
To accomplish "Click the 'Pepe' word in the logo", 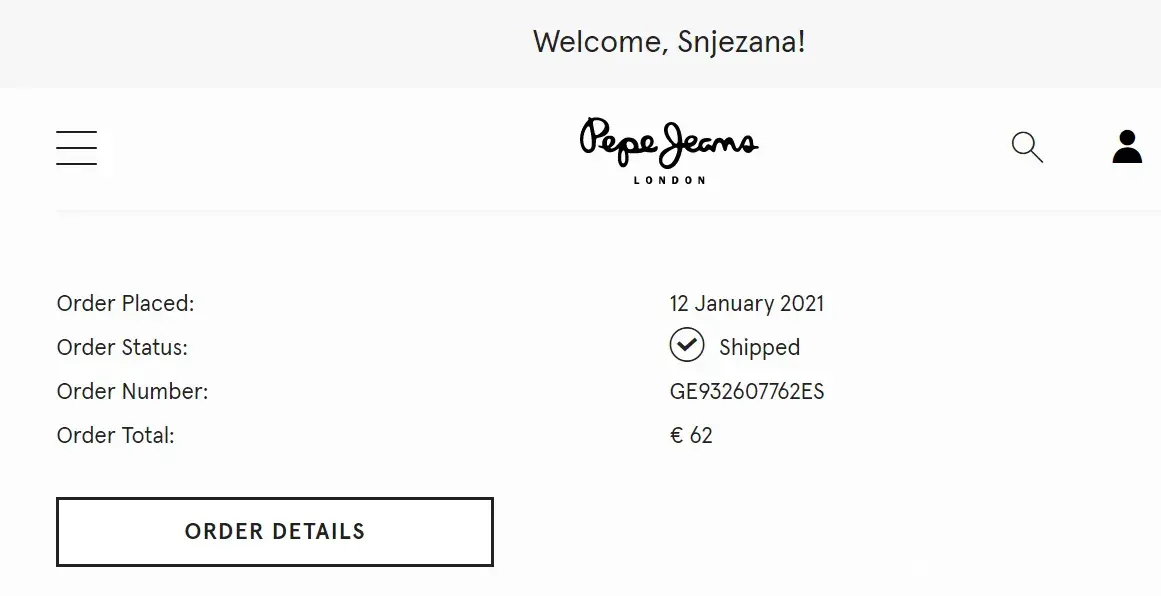I will point(619,141).
